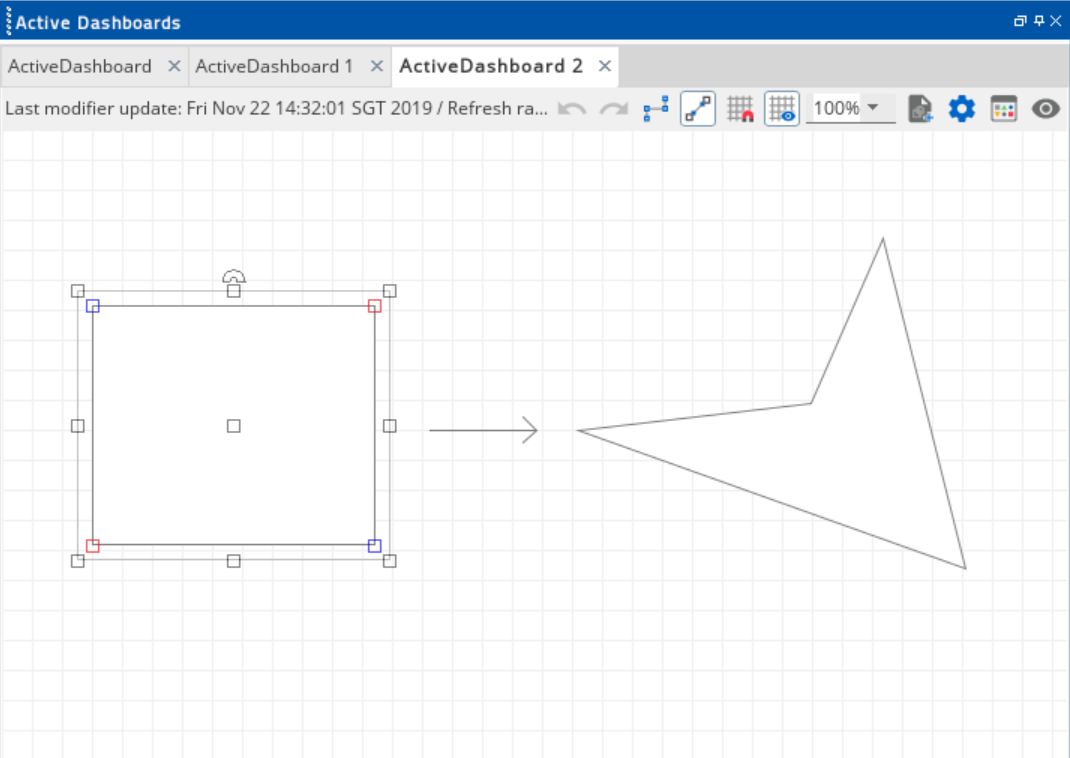1070x758 pixels.
Task: Click the connector layout tree icon
Action: (656, 109)
